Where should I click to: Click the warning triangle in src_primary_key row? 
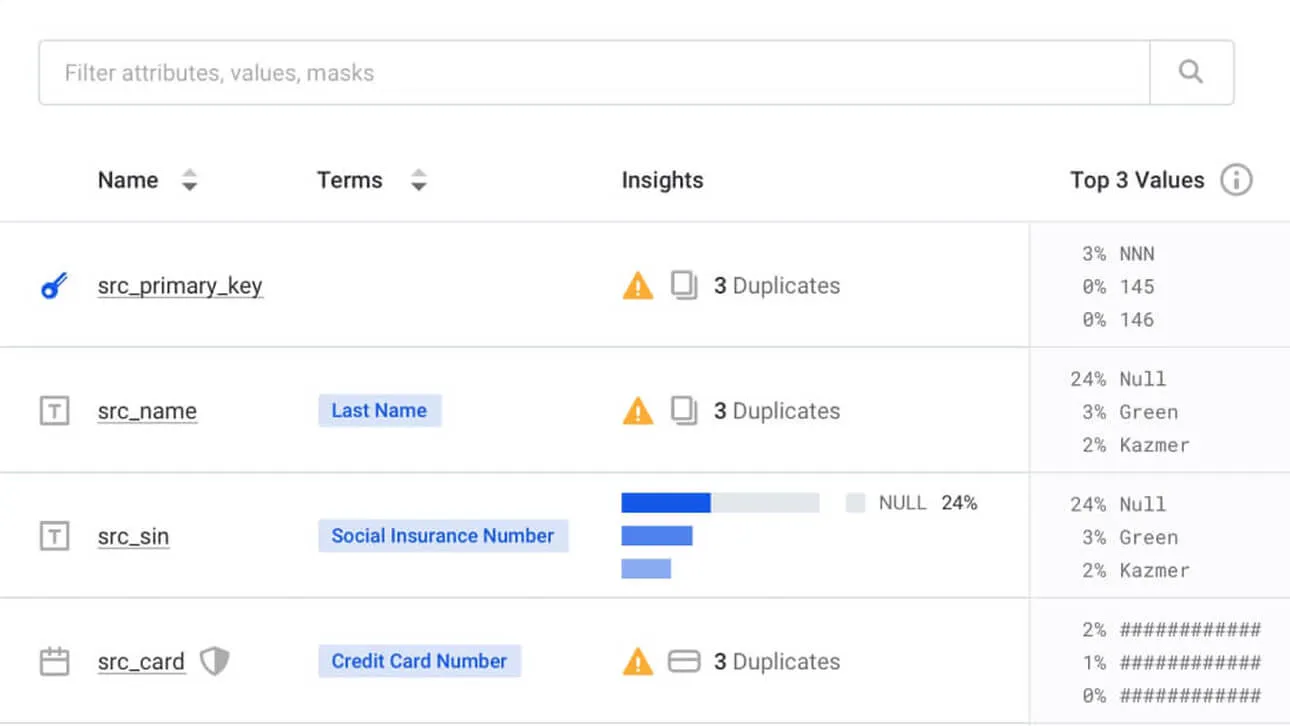[637, 287]
